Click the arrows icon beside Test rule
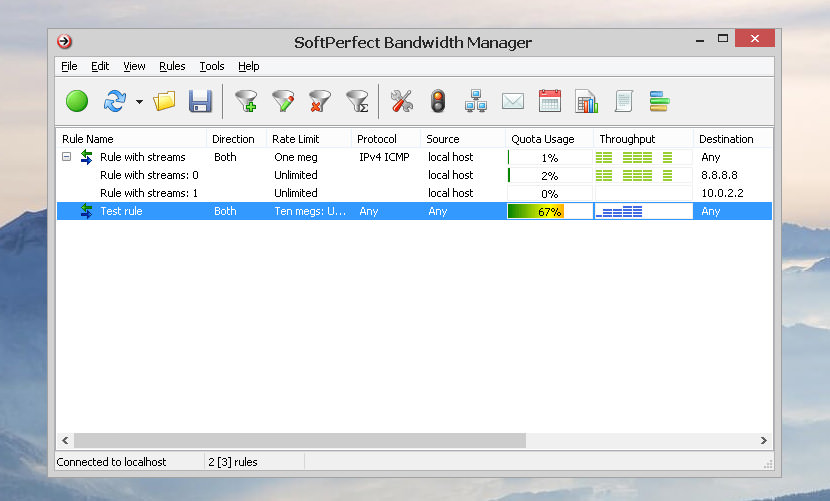The image size is (830, 501). point(86,211)
